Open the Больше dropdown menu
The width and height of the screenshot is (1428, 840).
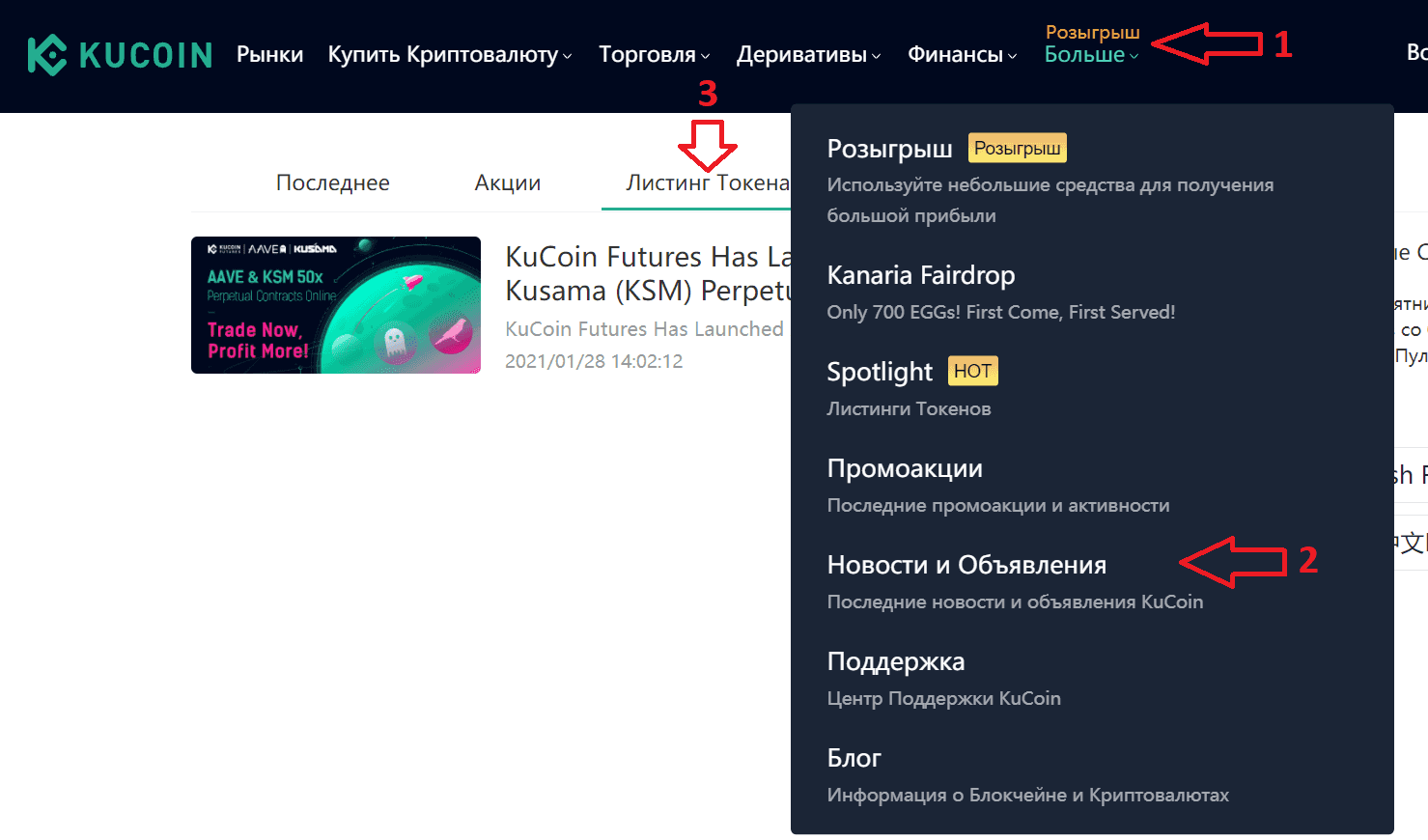tap(1092, 55)
